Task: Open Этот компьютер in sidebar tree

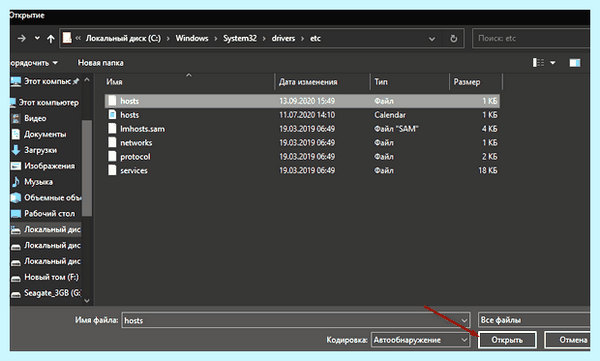Action: click(45, 103)
